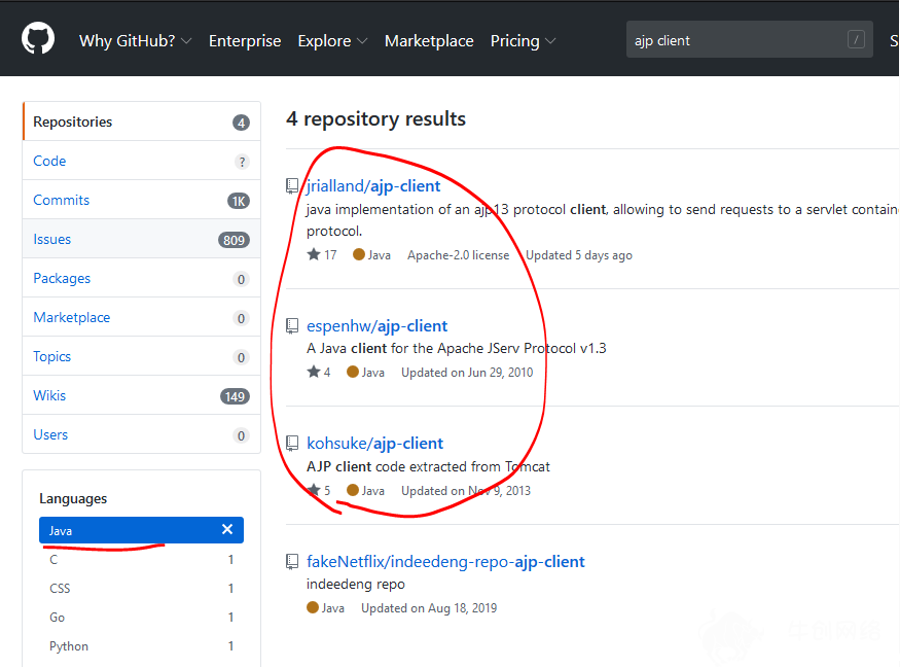This screenshot has height=667, width=900.
Task: Show Wikis search results
Action: coord(141,395)
